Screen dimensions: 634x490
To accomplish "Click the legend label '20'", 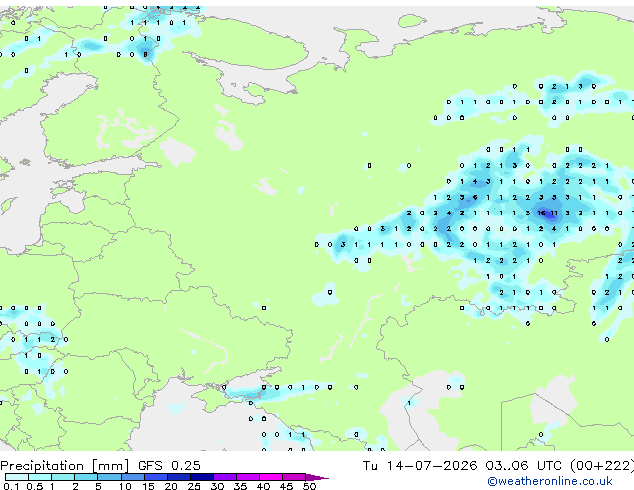I will point(171,486).
